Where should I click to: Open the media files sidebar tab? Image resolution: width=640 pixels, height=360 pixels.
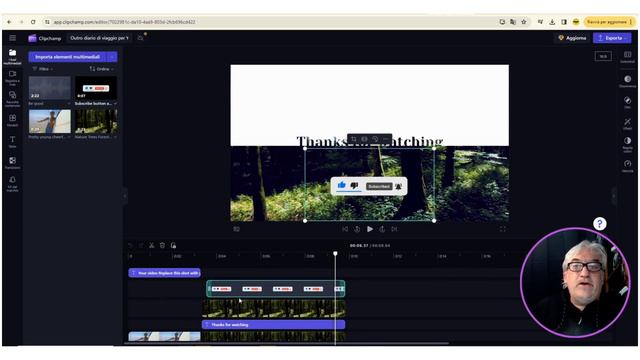(12, 56)
